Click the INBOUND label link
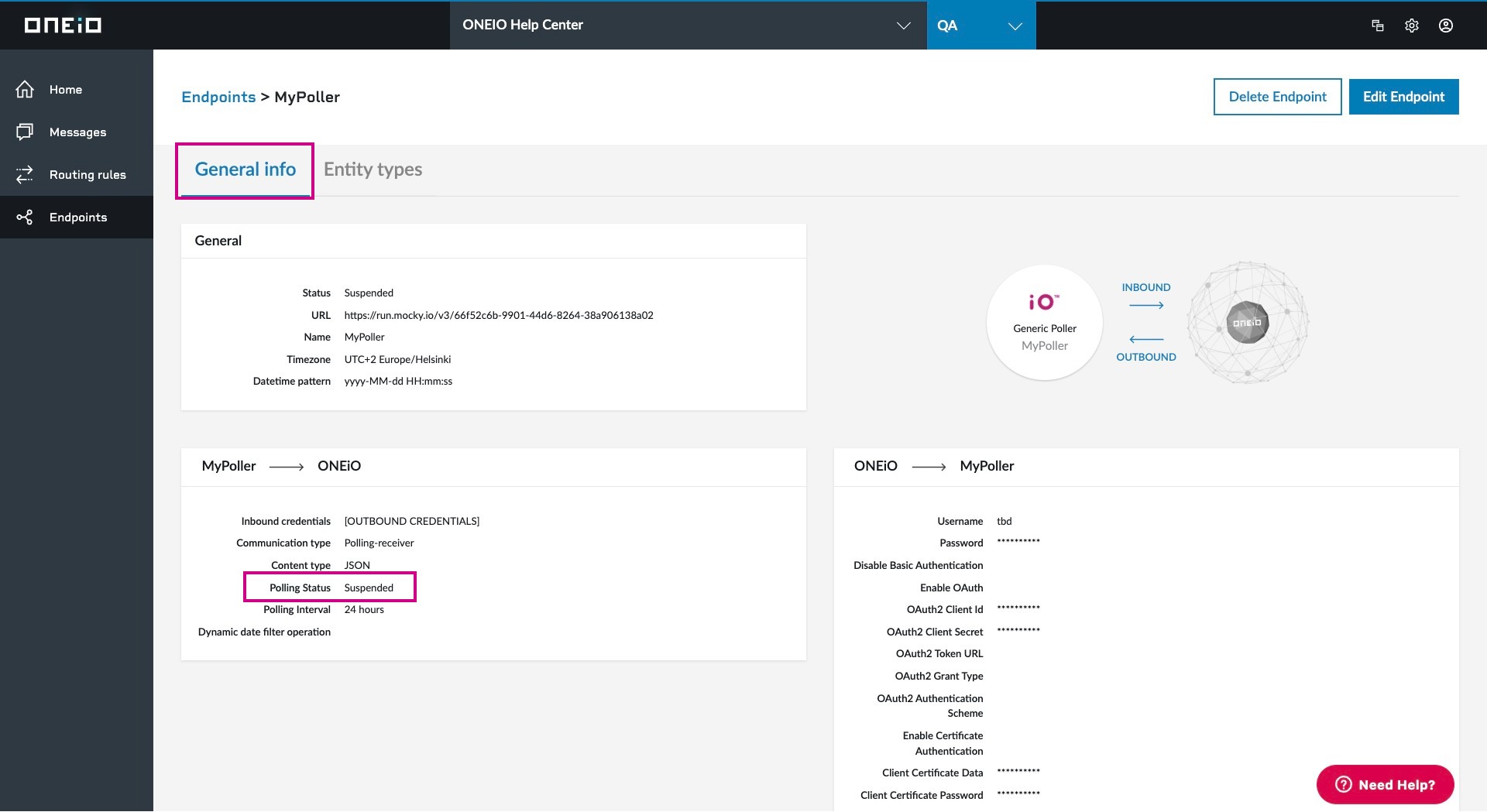1487x812 pixels. point(1145,287)
